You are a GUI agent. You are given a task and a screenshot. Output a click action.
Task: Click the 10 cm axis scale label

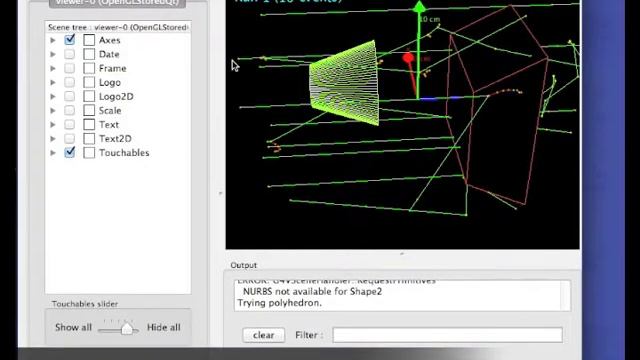click(x=430, y=19)
